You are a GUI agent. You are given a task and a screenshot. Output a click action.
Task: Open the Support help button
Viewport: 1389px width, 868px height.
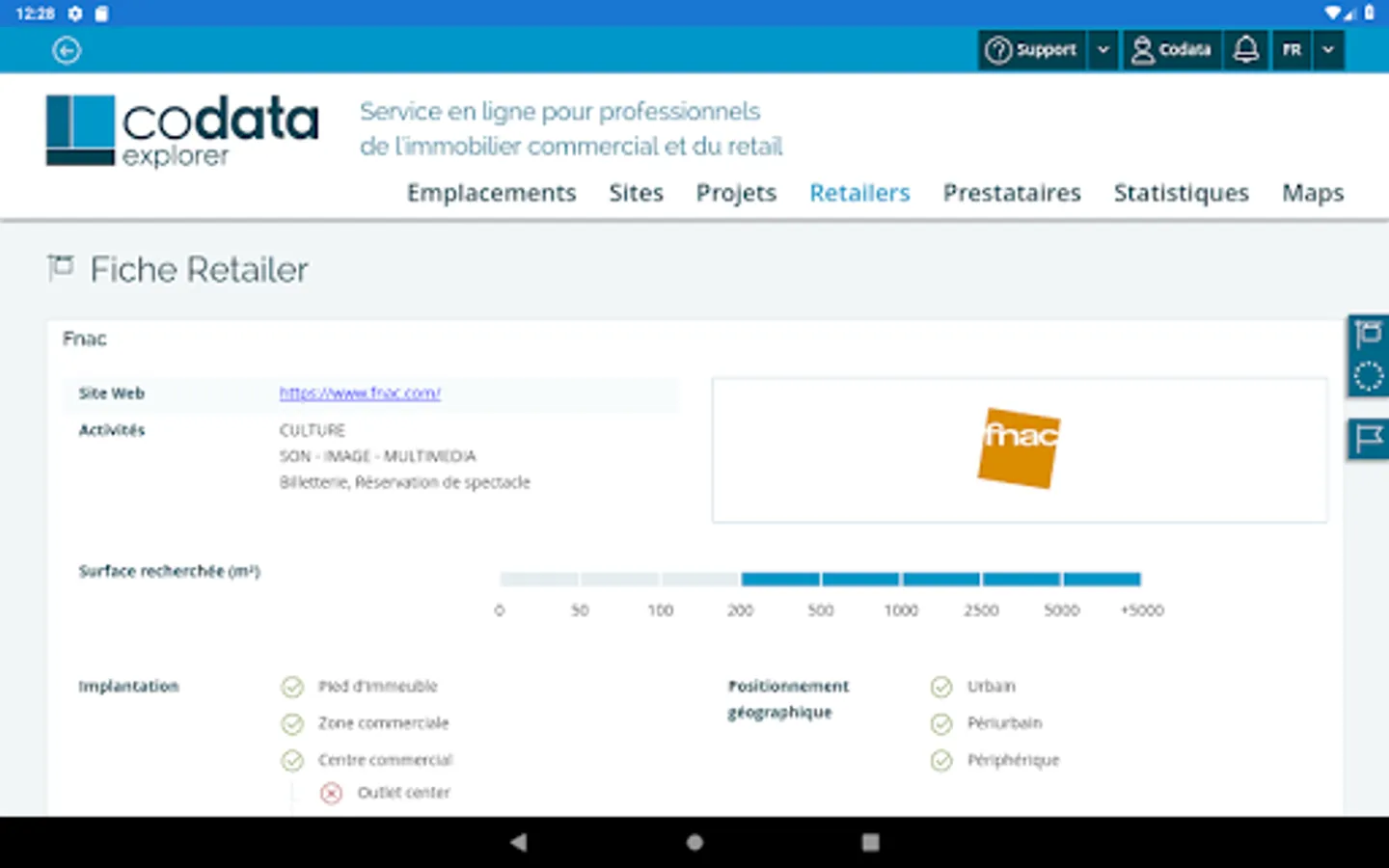(1032, 50)
